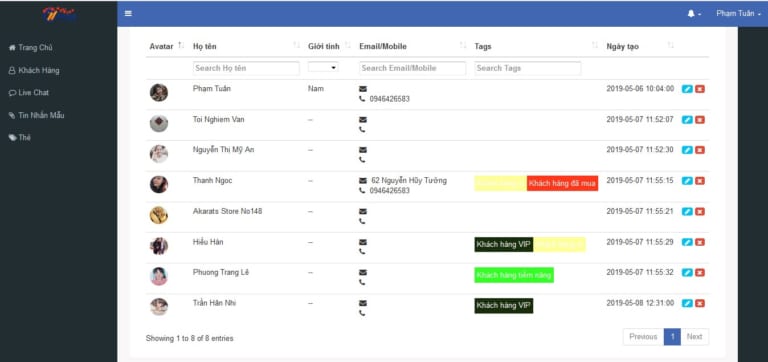Click the Next pagination button
This screenshot has height=362, width=768.
[x=694, y=337]
